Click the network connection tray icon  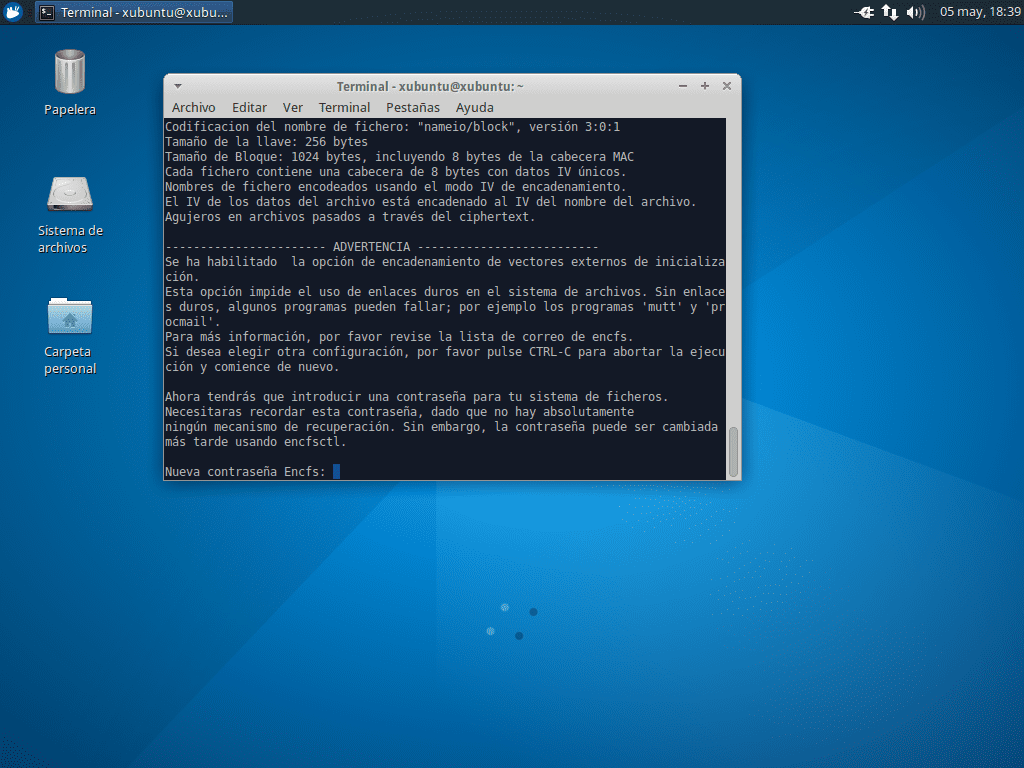point(889,12)
